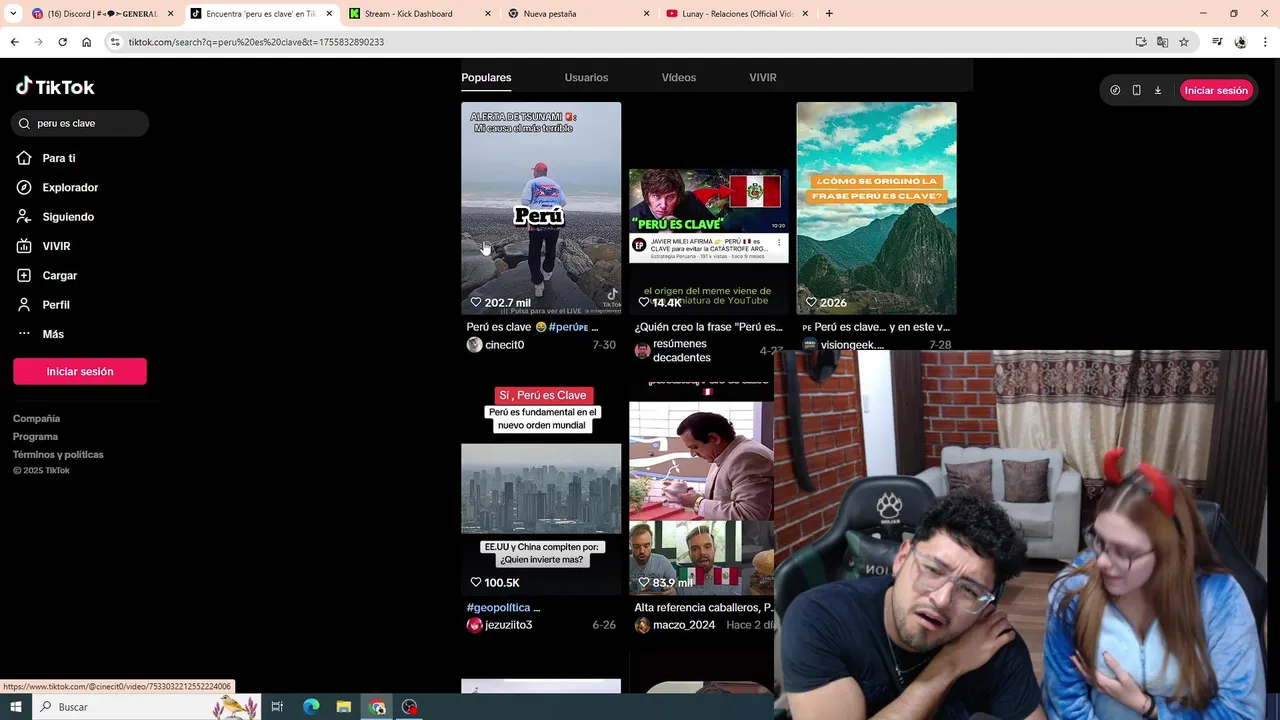Open a new browser tab with plus button
Screen dimensions: 1280x720
[829, 14]
